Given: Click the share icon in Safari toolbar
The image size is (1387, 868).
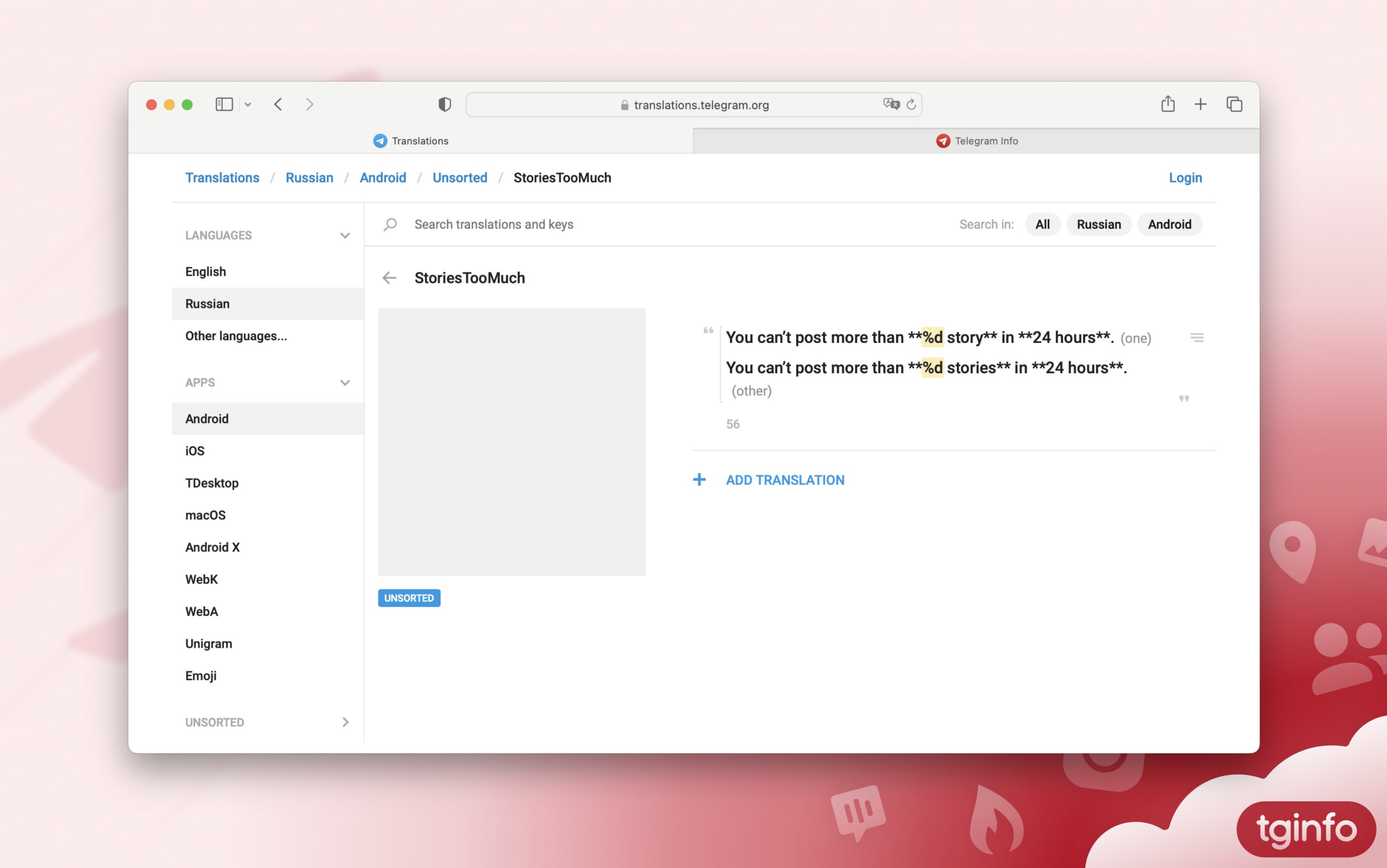Looking at the screenshot, I should click(1167, 104).
